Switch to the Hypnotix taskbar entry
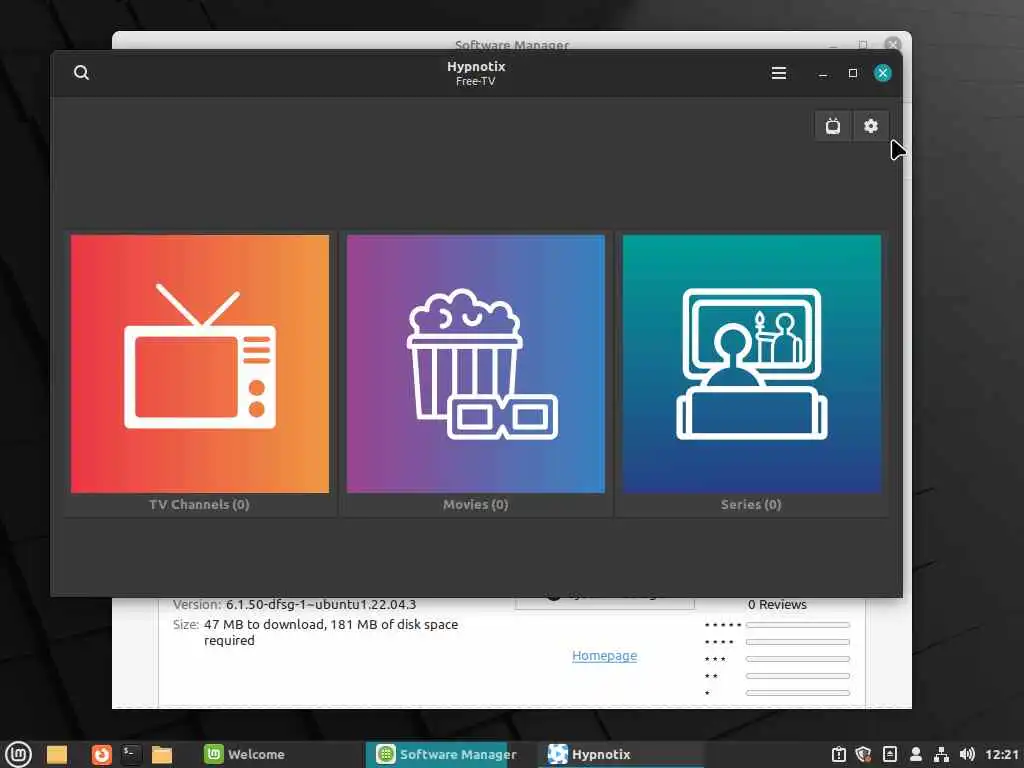 pos(620,754)
